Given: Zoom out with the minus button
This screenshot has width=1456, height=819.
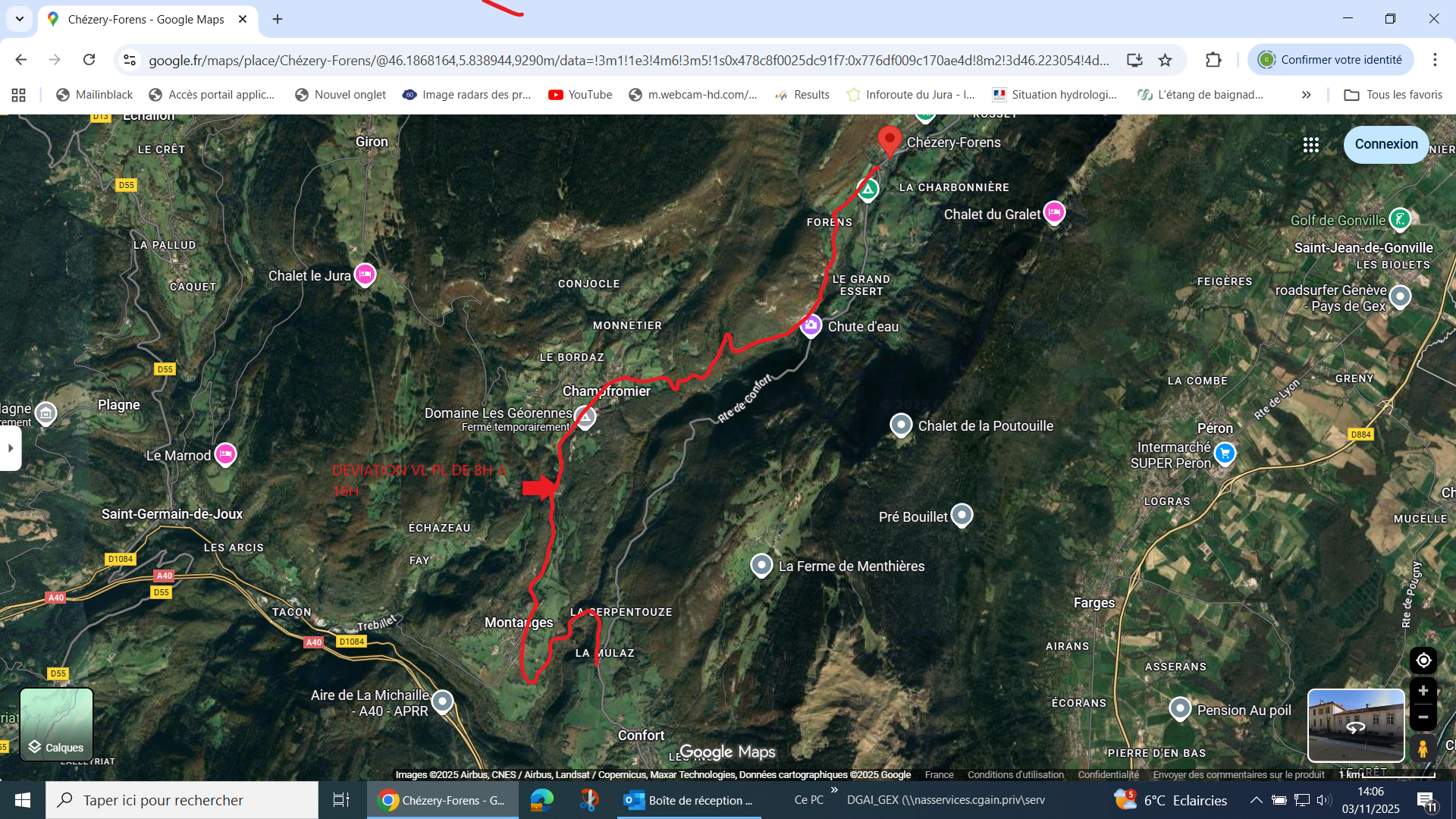Looking at the screenshot, I should coord(1423,717).
